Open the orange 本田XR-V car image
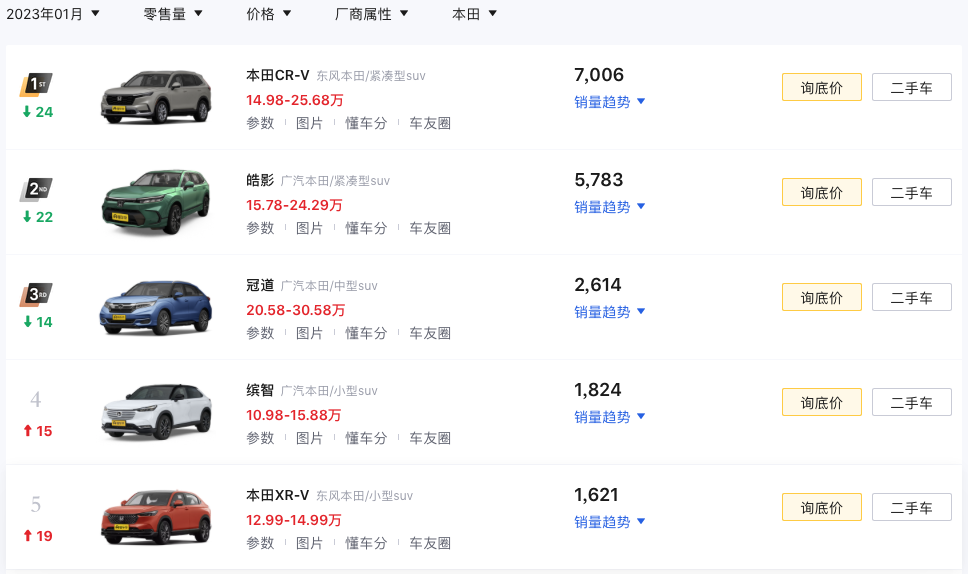968x574 pixels. pyautogui.click(x=156, y=517)
